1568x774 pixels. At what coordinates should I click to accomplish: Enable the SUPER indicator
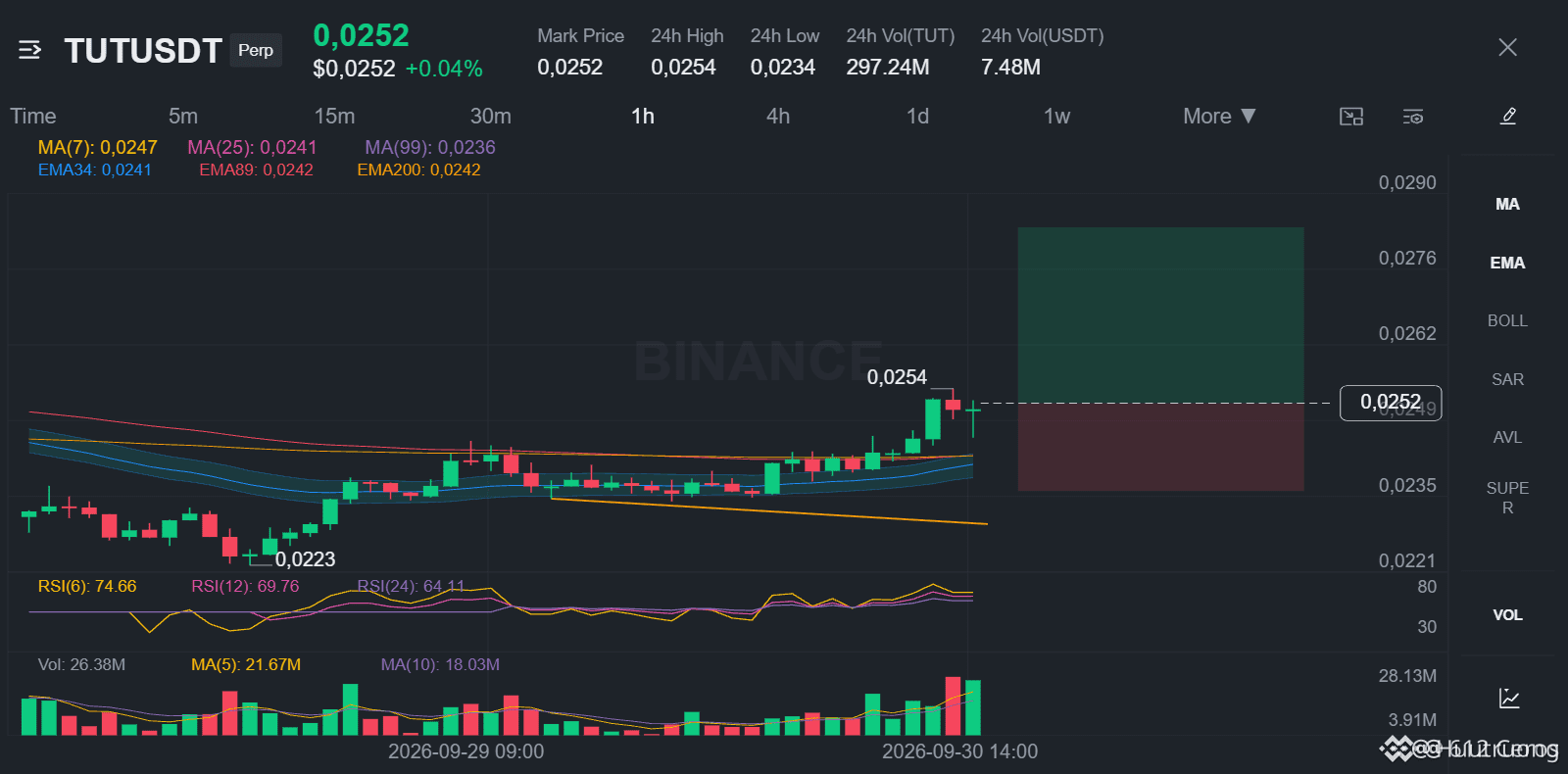pyautogui.click(x=1507, y=498)
